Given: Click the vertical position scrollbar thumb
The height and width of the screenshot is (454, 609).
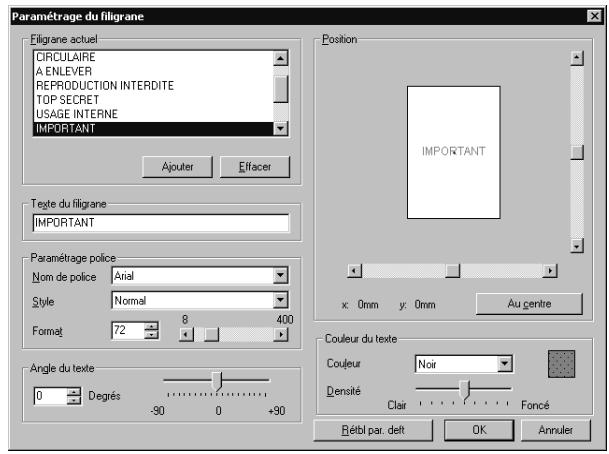Looking at the screenshot, I should pos(577,152).
